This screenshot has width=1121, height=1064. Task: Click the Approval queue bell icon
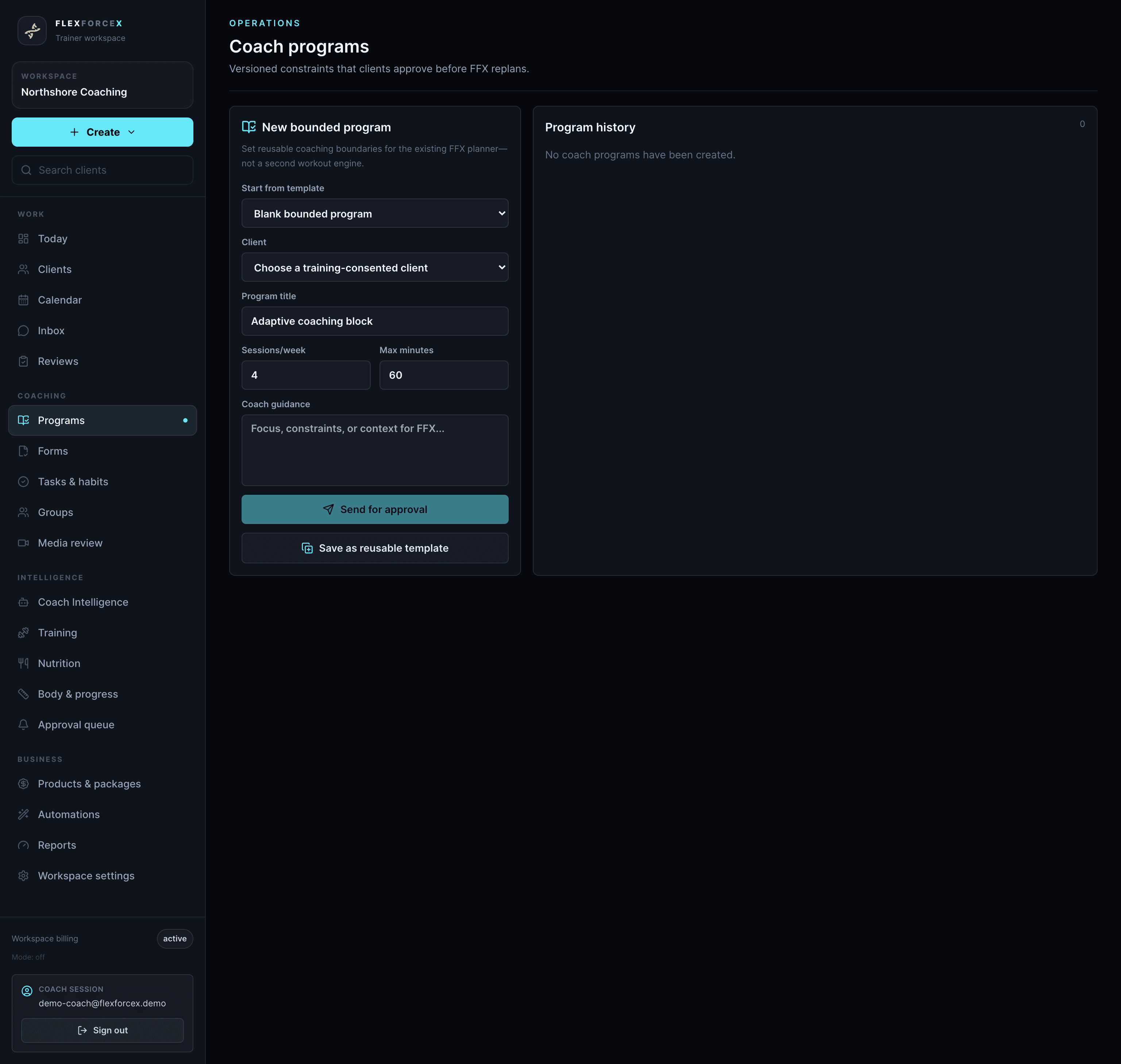23,725
